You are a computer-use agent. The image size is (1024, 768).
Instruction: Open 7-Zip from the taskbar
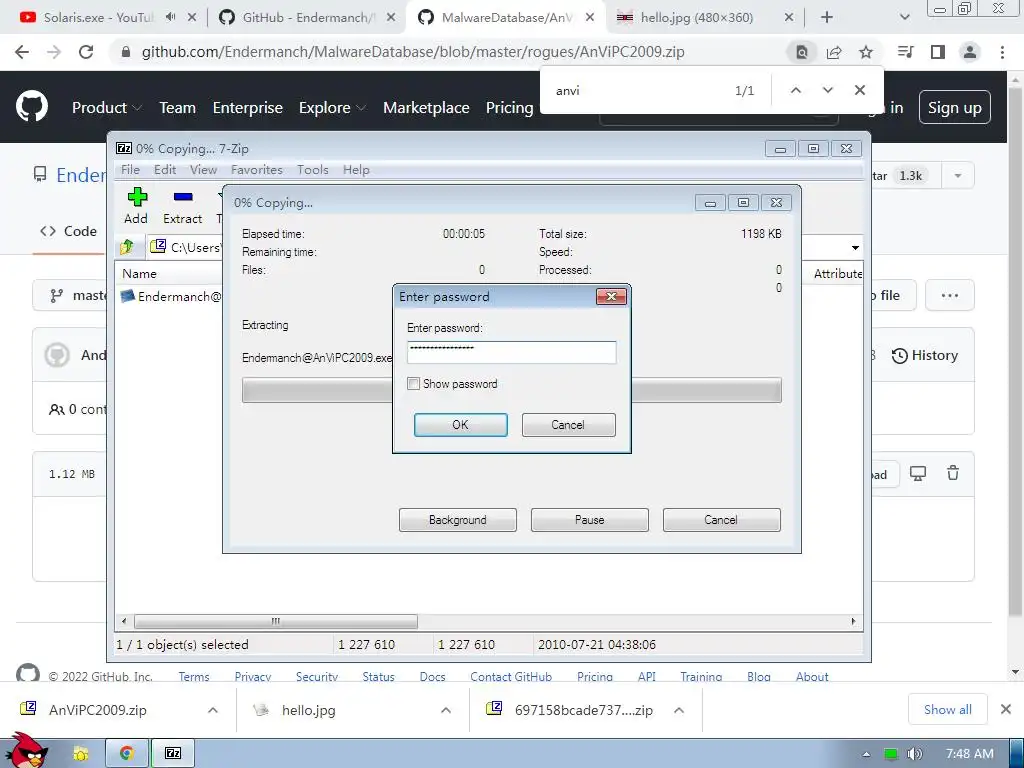coord(173,754)
